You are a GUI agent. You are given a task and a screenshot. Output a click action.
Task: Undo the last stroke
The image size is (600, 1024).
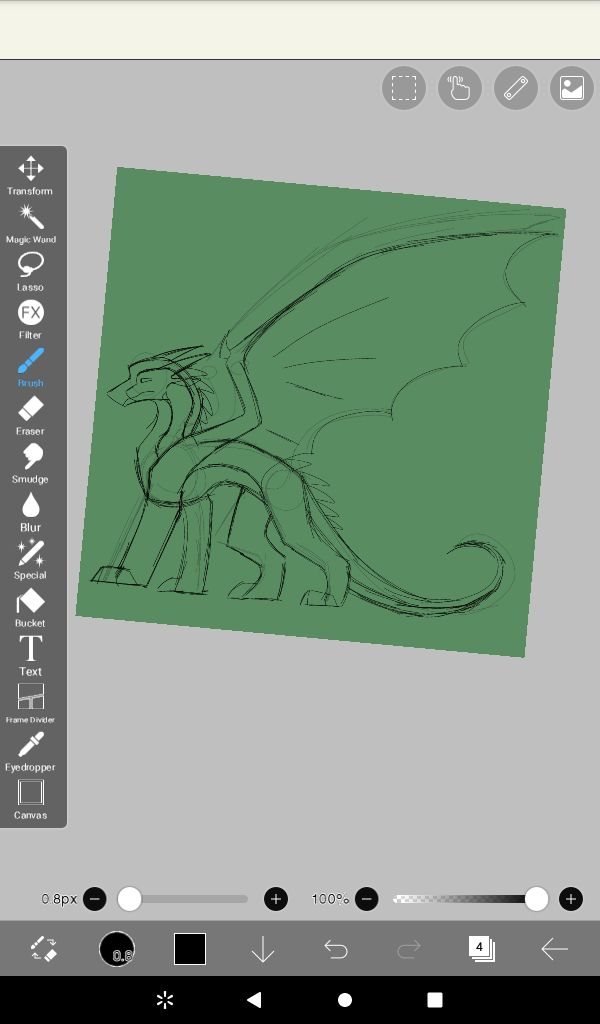click(x=336, y=949)
